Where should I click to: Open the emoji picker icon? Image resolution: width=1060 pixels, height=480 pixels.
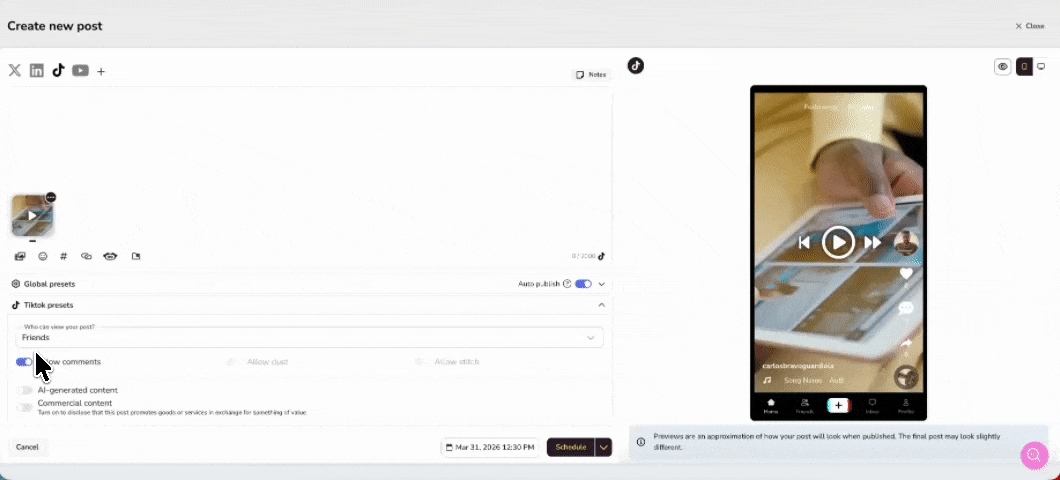click(43, 256)
